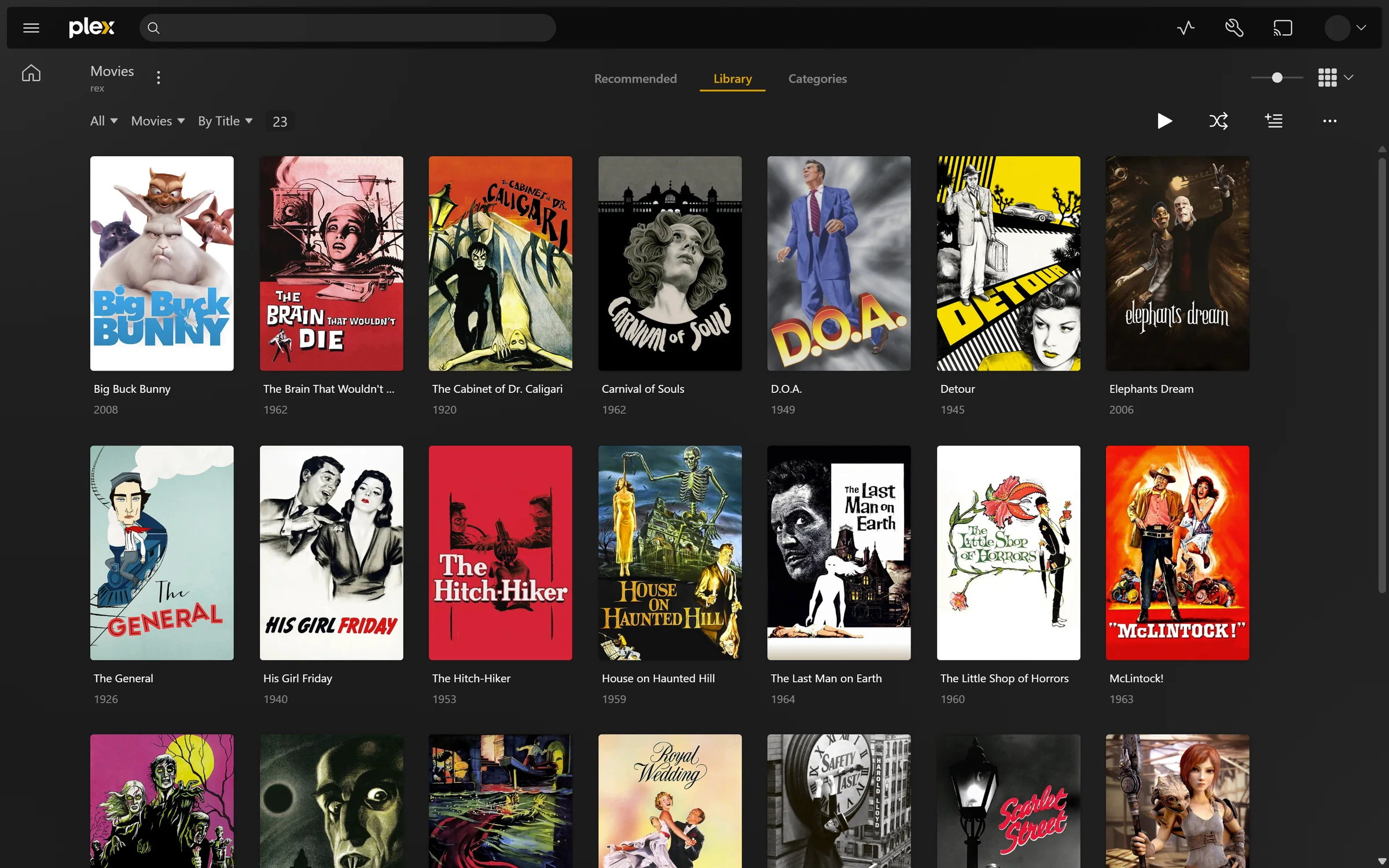Open the Scarlet Street poster

(x=1008, y=801)
